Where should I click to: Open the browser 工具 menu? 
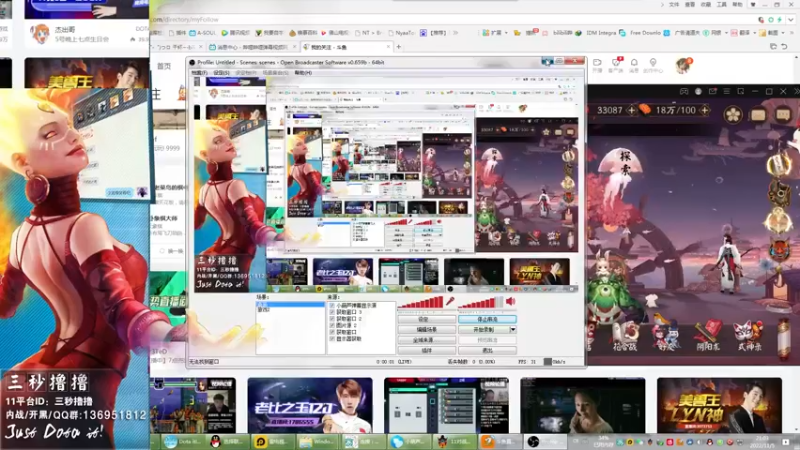721,5
